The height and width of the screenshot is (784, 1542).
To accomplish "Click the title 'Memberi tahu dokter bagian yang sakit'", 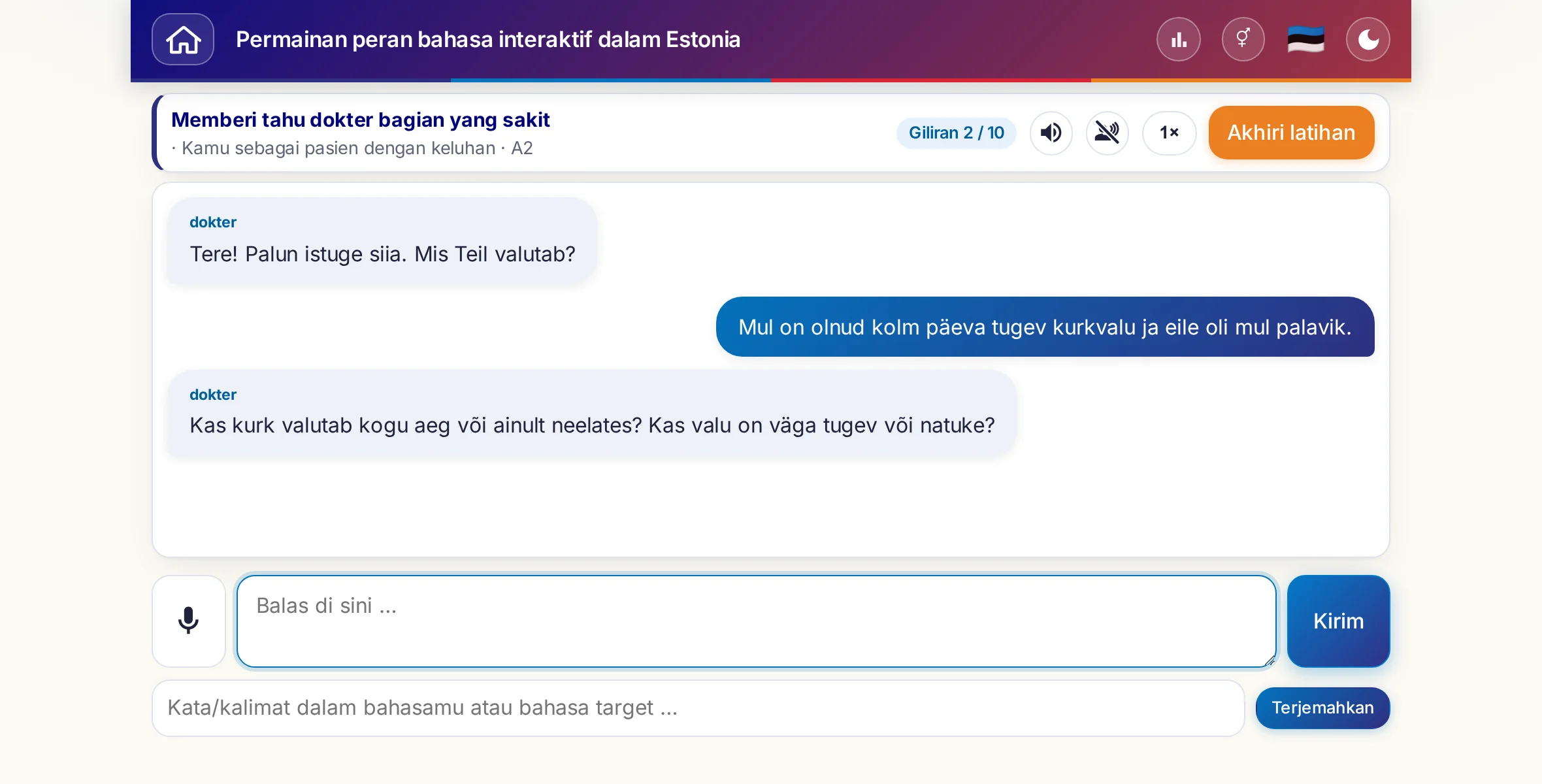I will [360, 120].
